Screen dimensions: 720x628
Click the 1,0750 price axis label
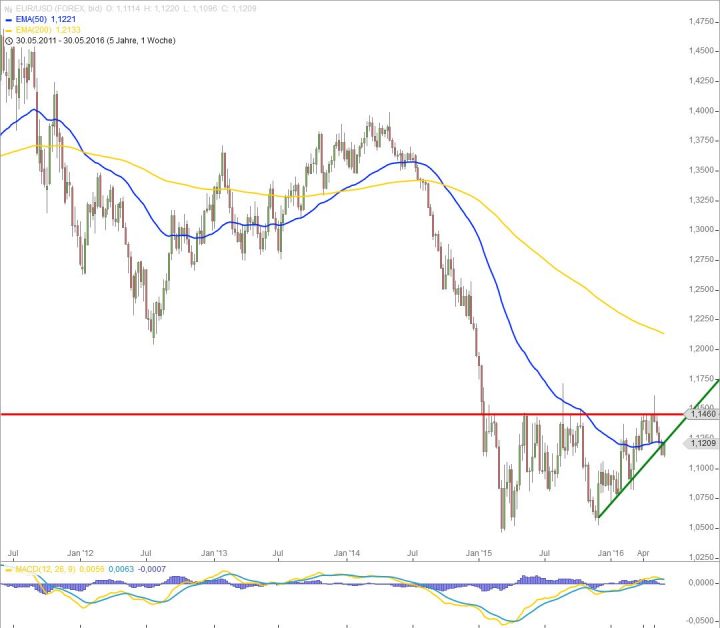(x=702, y=498)
